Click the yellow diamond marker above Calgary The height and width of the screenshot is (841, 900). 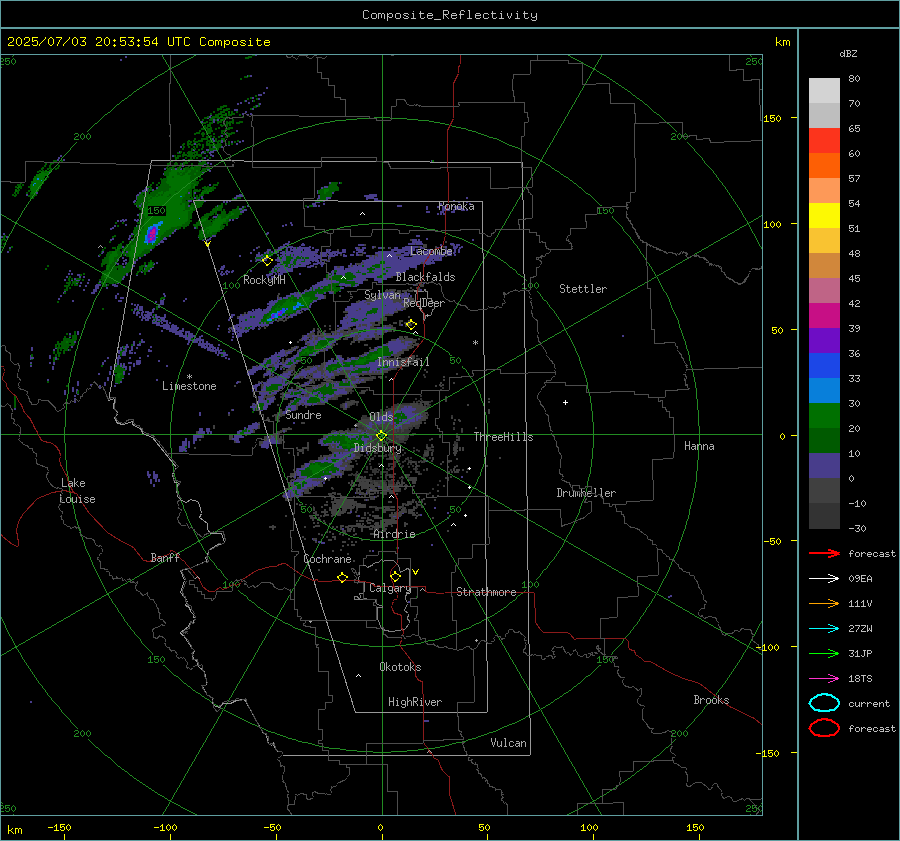coord(395,576)
